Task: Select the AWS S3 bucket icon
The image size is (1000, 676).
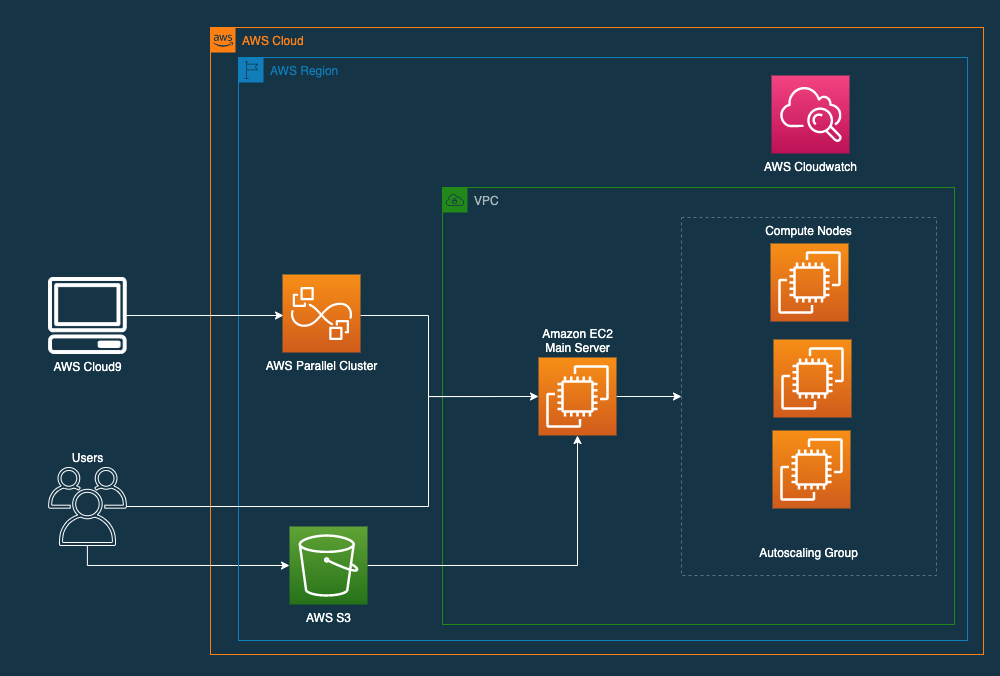Action: pyautogui.click(x=328, y=565)
